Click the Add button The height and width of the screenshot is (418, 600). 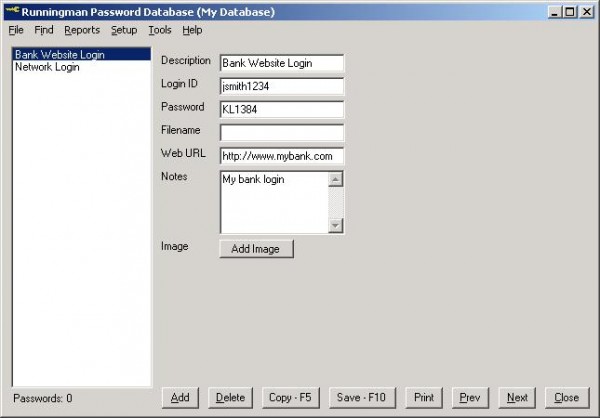pyautogui.click(x=180, y=398)
